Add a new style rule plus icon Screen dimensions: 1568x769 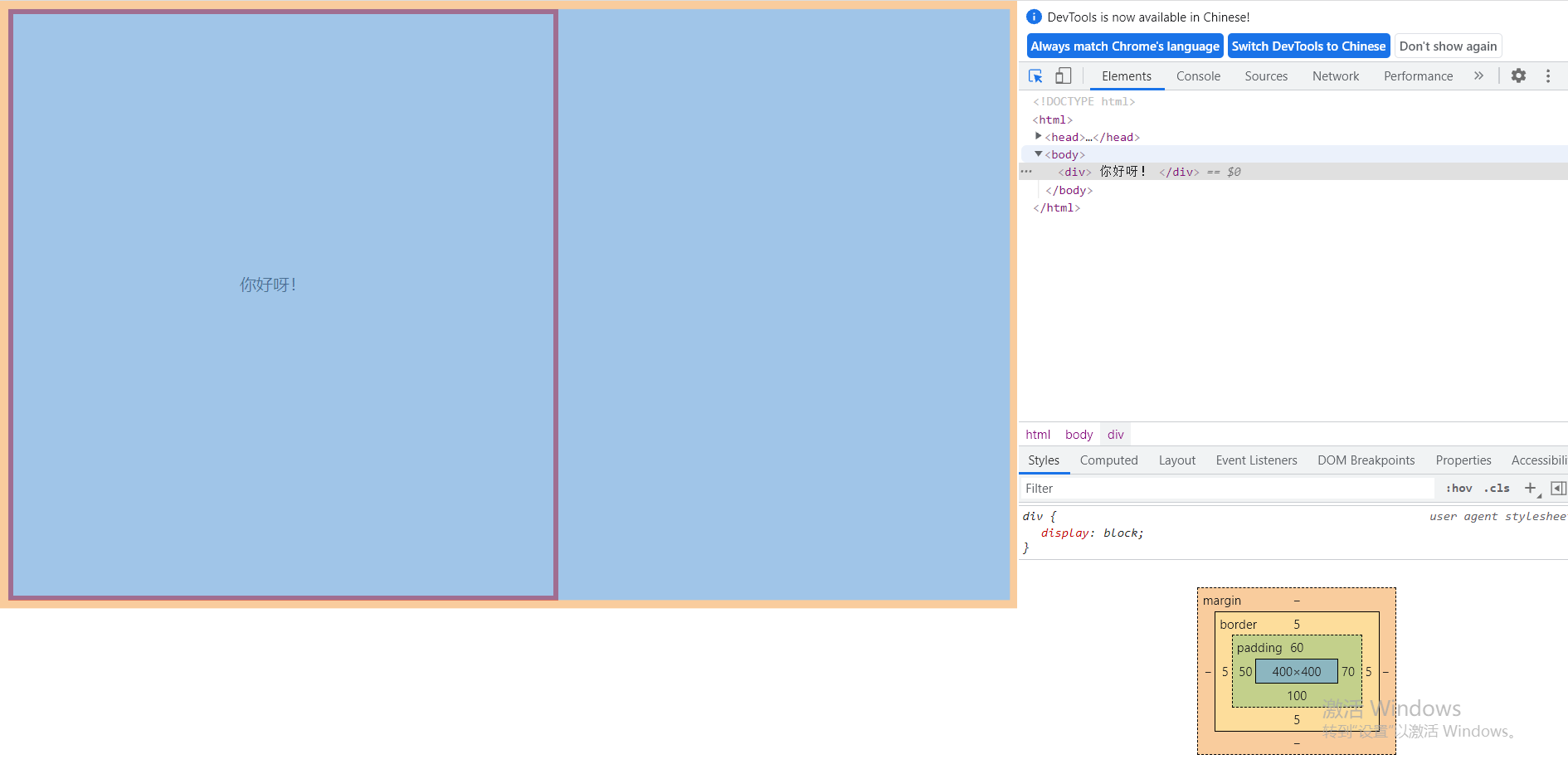point(1531,488)
